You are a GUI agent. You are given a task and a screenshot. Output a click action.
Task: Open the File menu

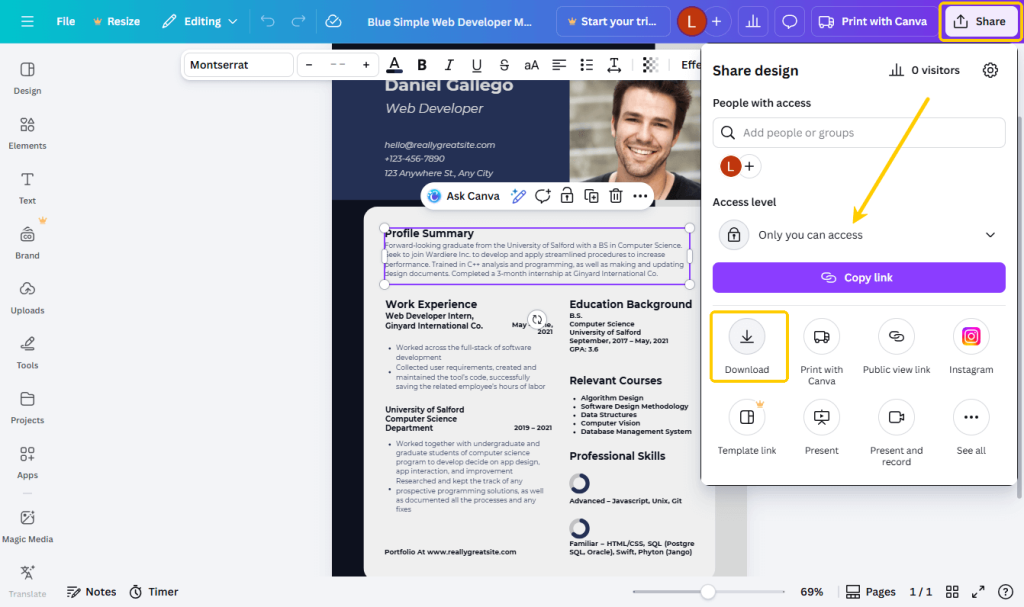pyautogui.click(x=65, y=20)
